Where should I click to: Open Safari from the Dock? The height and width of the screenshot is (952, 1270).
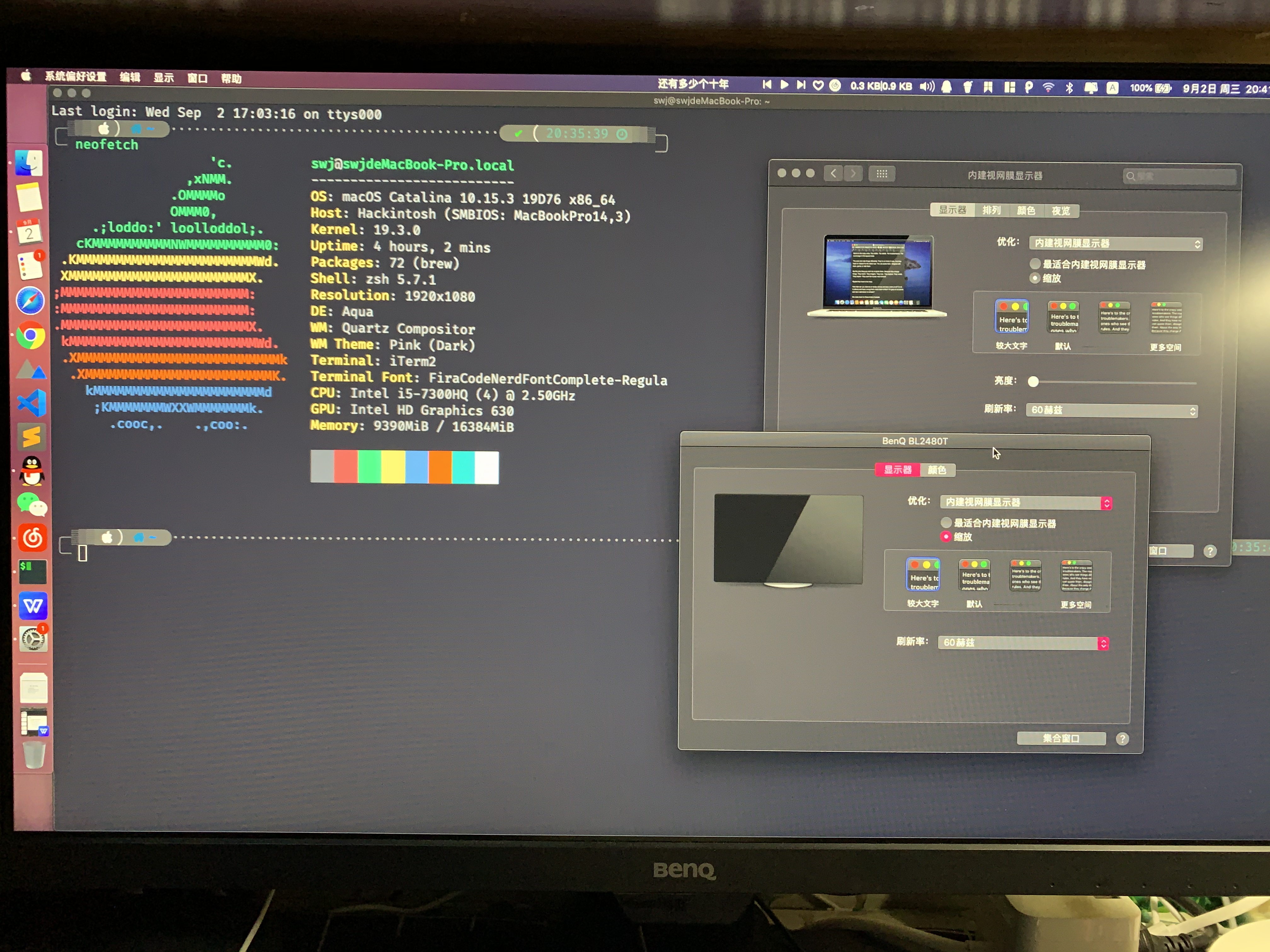[30, 301]
